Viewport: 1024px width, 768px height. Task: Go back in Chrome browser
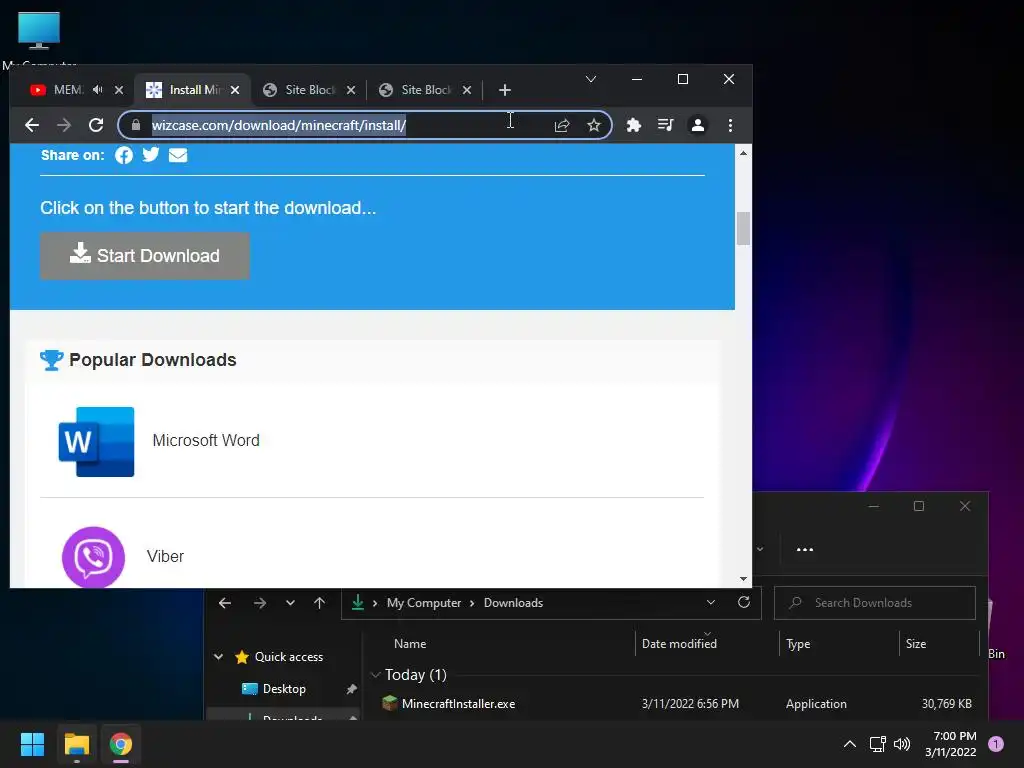pyautogui.click(x=31, y=125)
